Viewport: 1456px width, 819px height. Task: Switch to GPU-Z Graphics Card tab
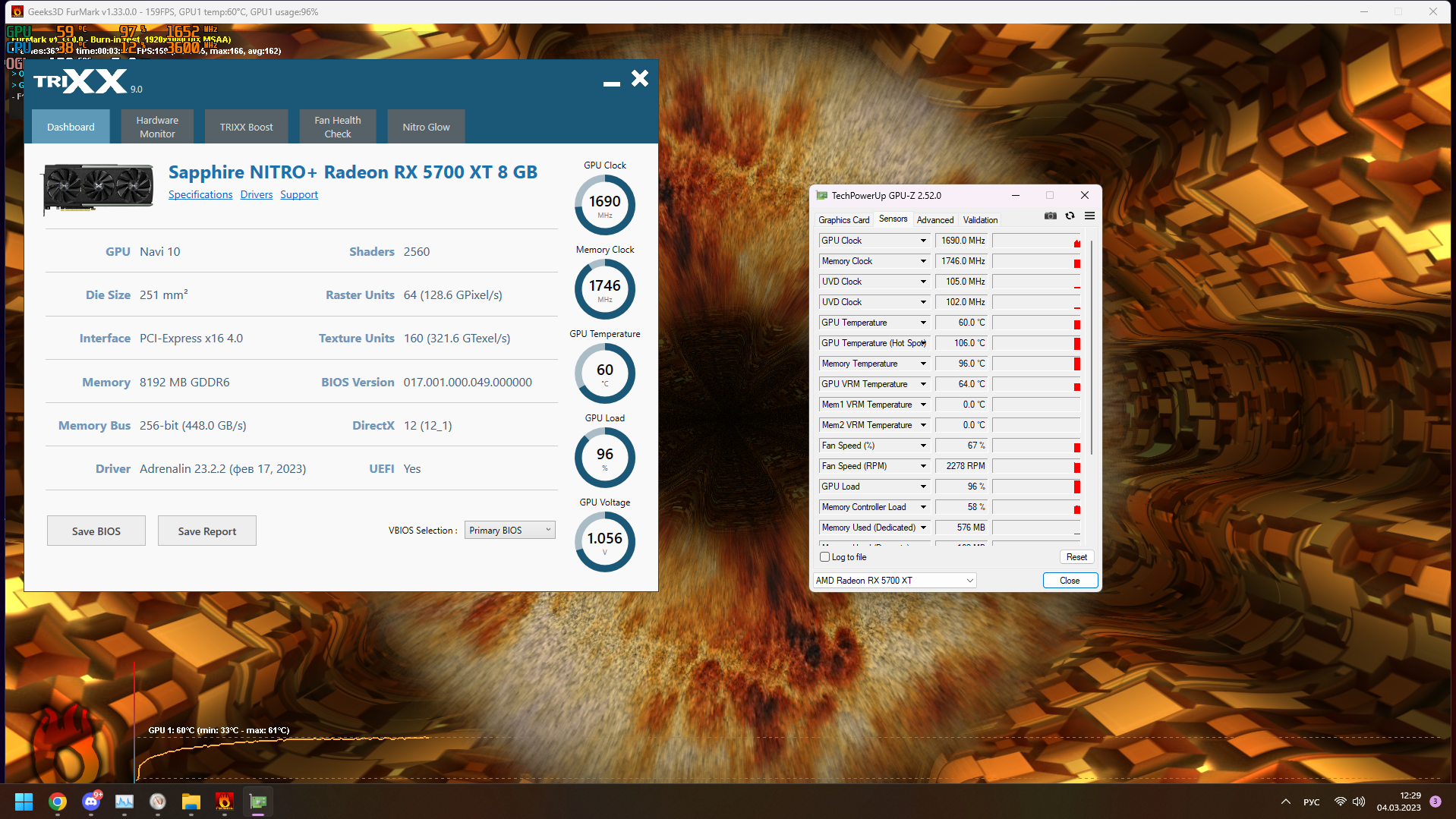coord(843,220)
